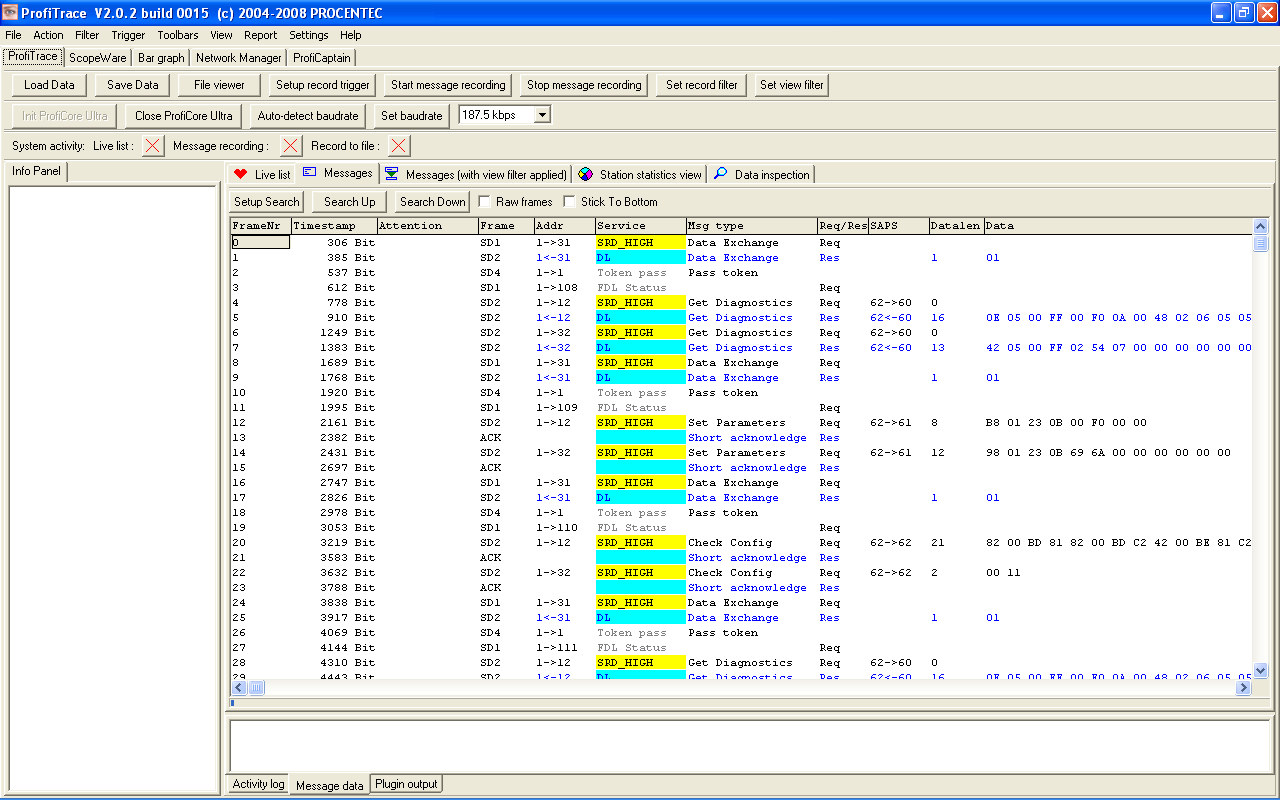Click Auto-detect baudrate button

[308, 116]
